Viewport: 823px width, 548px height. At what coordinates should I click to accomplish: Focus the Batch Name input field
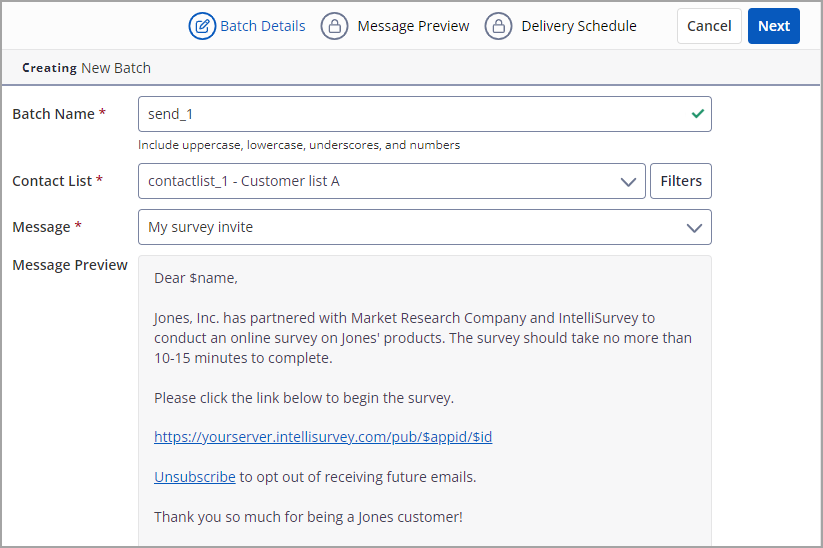[425, 114]
